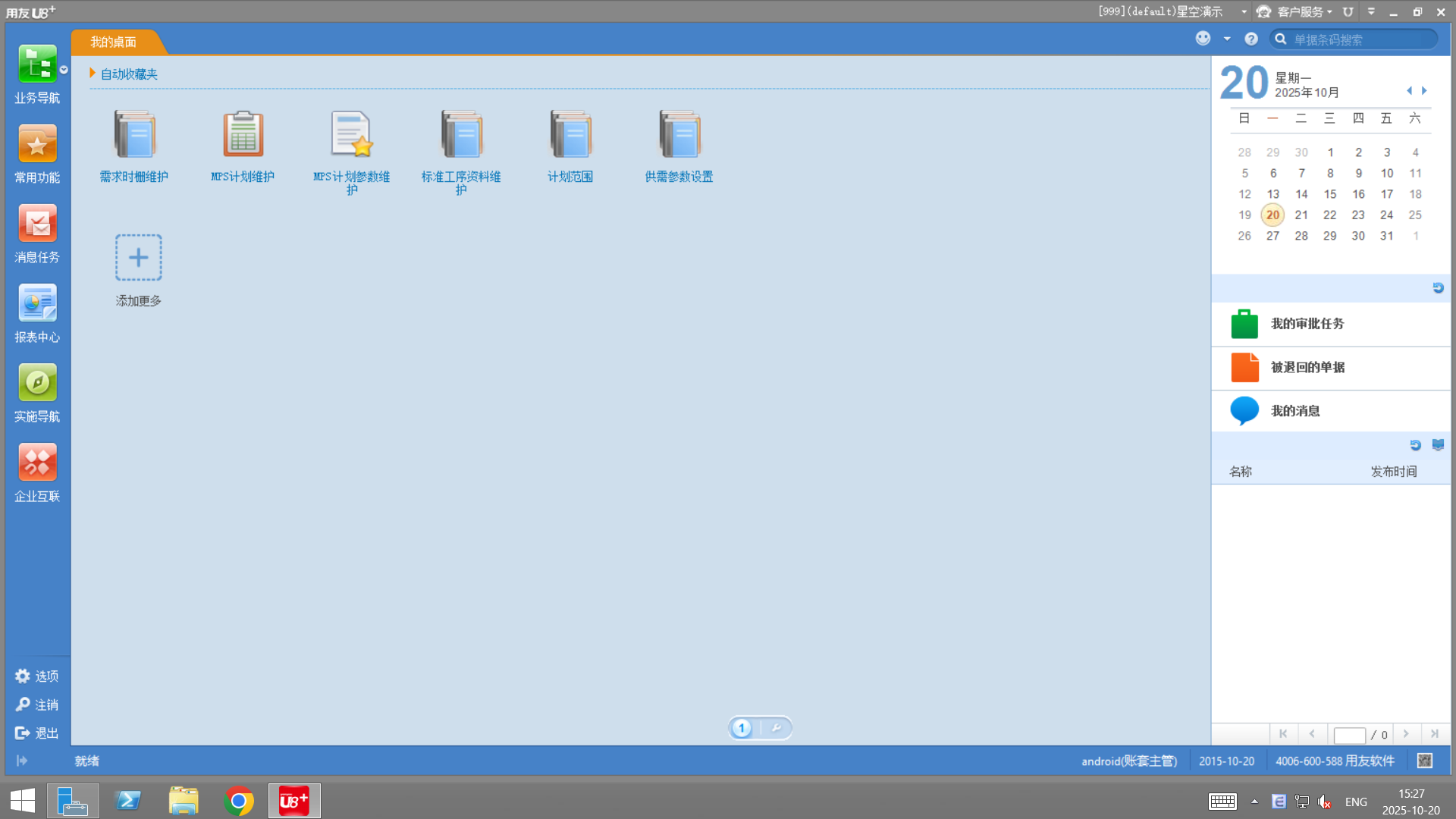Open the 业务导航 sidebar icon
This screenshot has width=1456, height=819.
click(37, 64)
